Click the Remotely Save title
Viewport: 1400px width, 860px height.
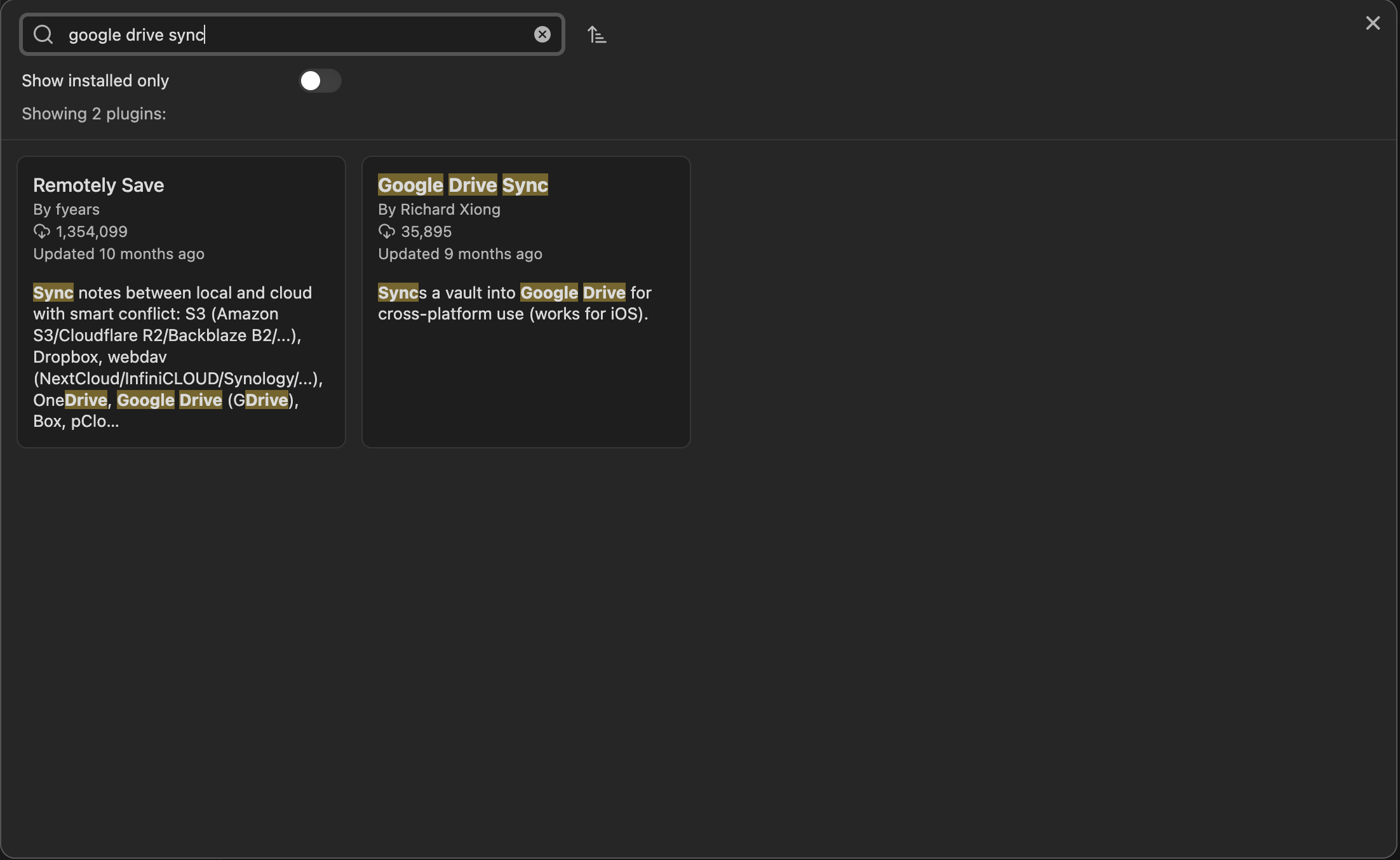[98, 185]
